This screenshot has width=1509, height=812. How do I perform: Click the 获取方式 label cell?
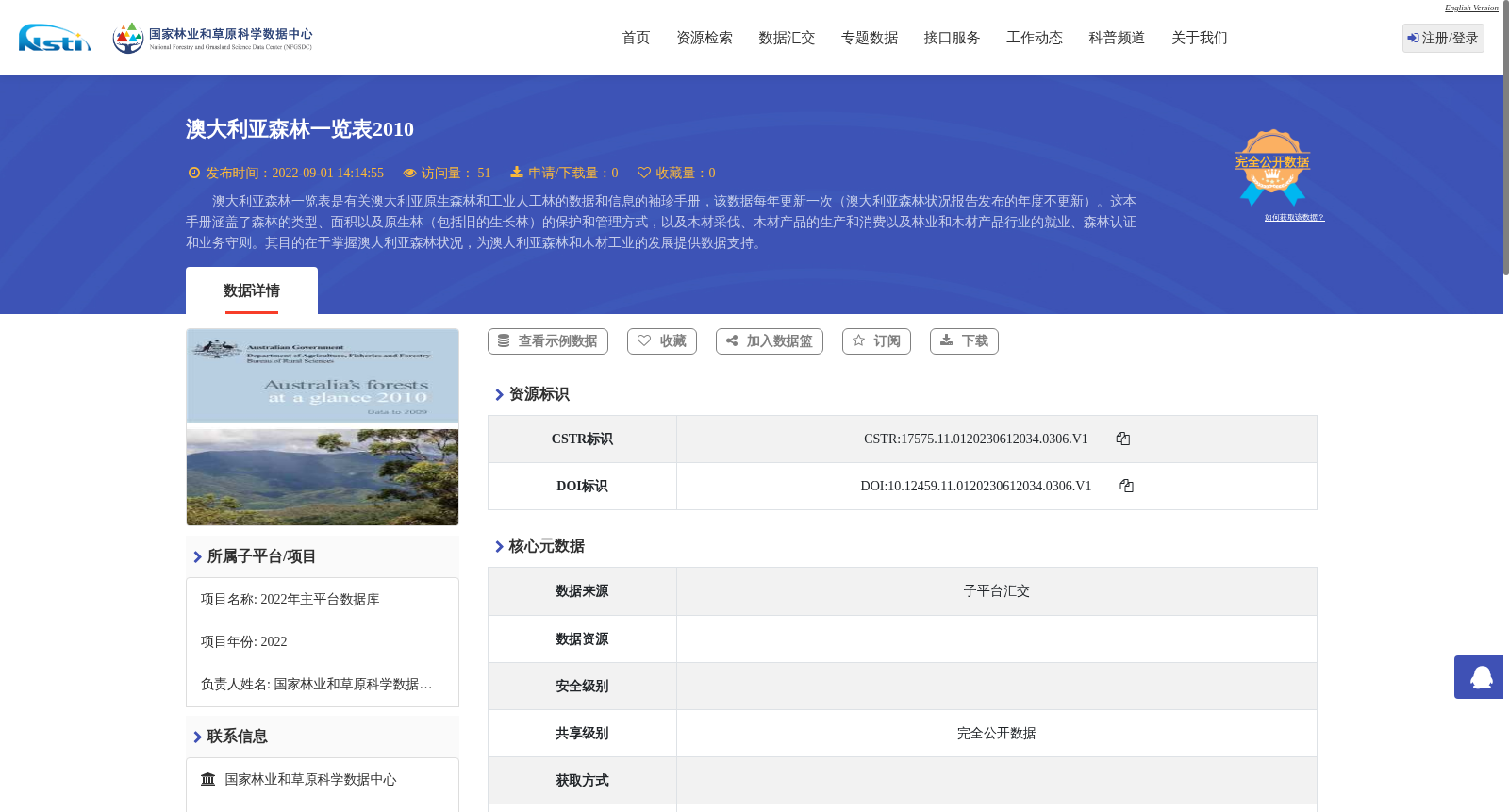click(x=582, y=781)
